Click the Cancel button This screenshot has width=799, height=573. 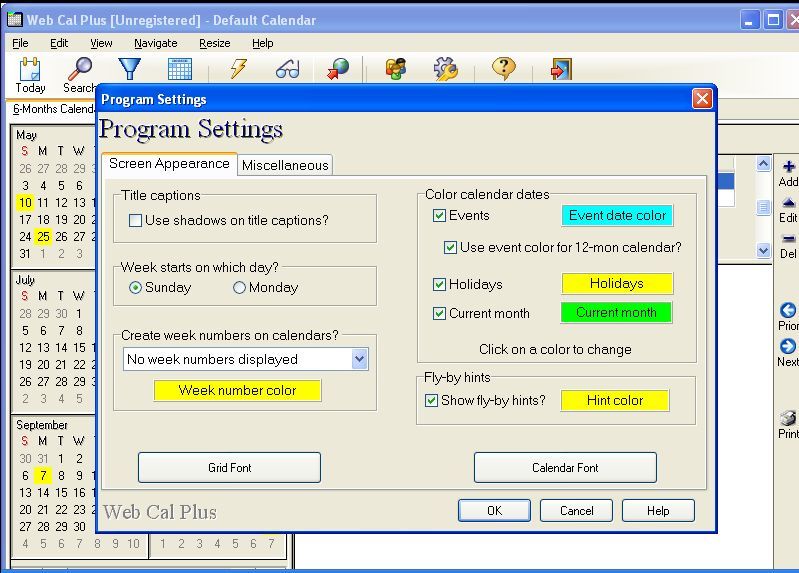point(576,510)
